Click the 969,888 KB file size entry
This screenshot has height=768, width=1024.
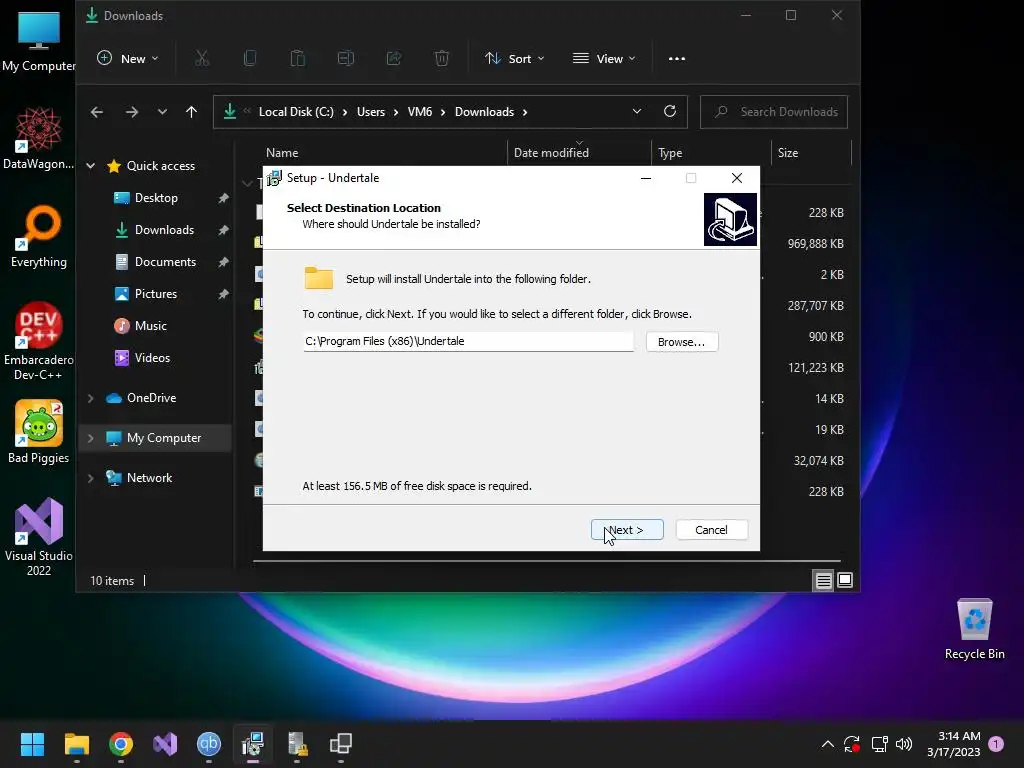[x=815, y=244]
